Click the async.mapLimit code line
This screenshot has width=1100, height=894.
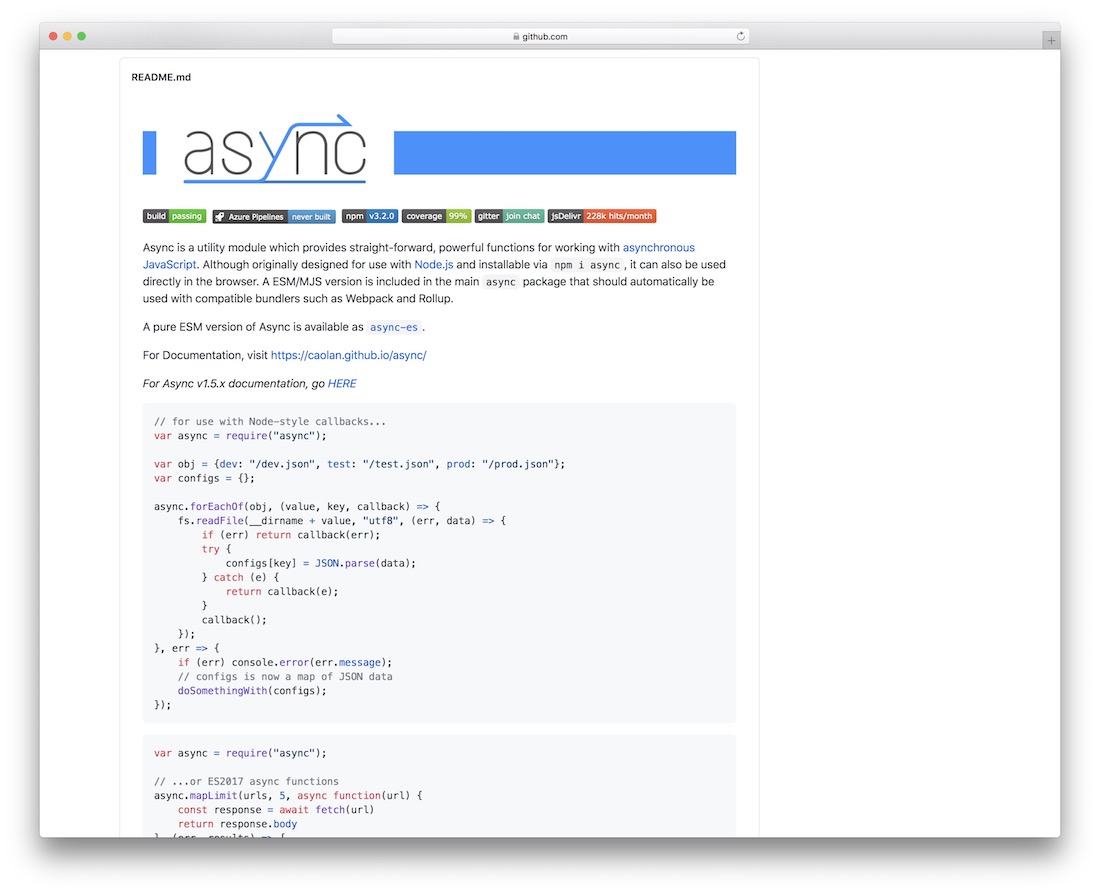(x=288, y=796)
